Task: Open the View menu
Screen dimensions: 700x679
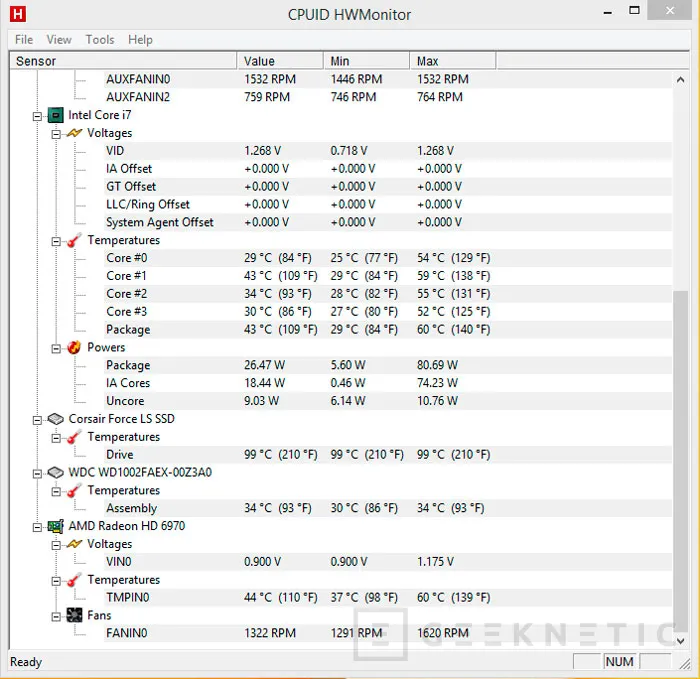Action: point(59,40)
